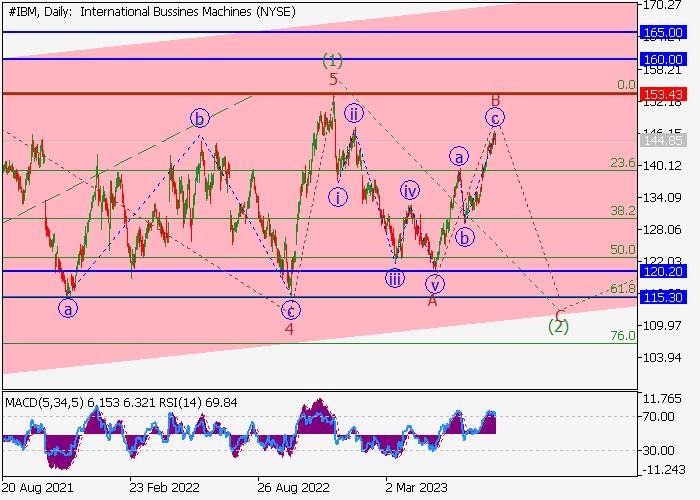Click the 109.97 price axis value

[x=662, y=325]
